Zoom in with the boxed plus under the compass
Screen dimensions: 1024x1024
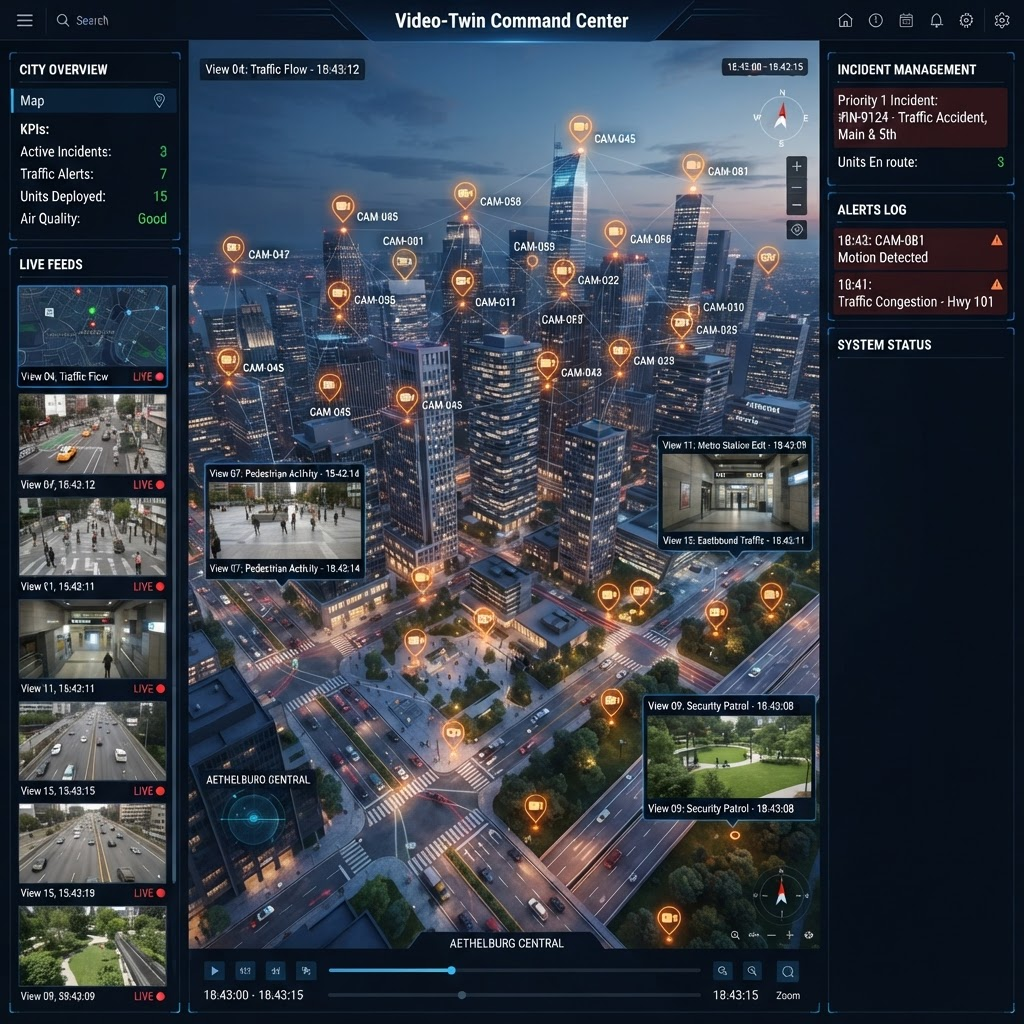pos(797,167)
